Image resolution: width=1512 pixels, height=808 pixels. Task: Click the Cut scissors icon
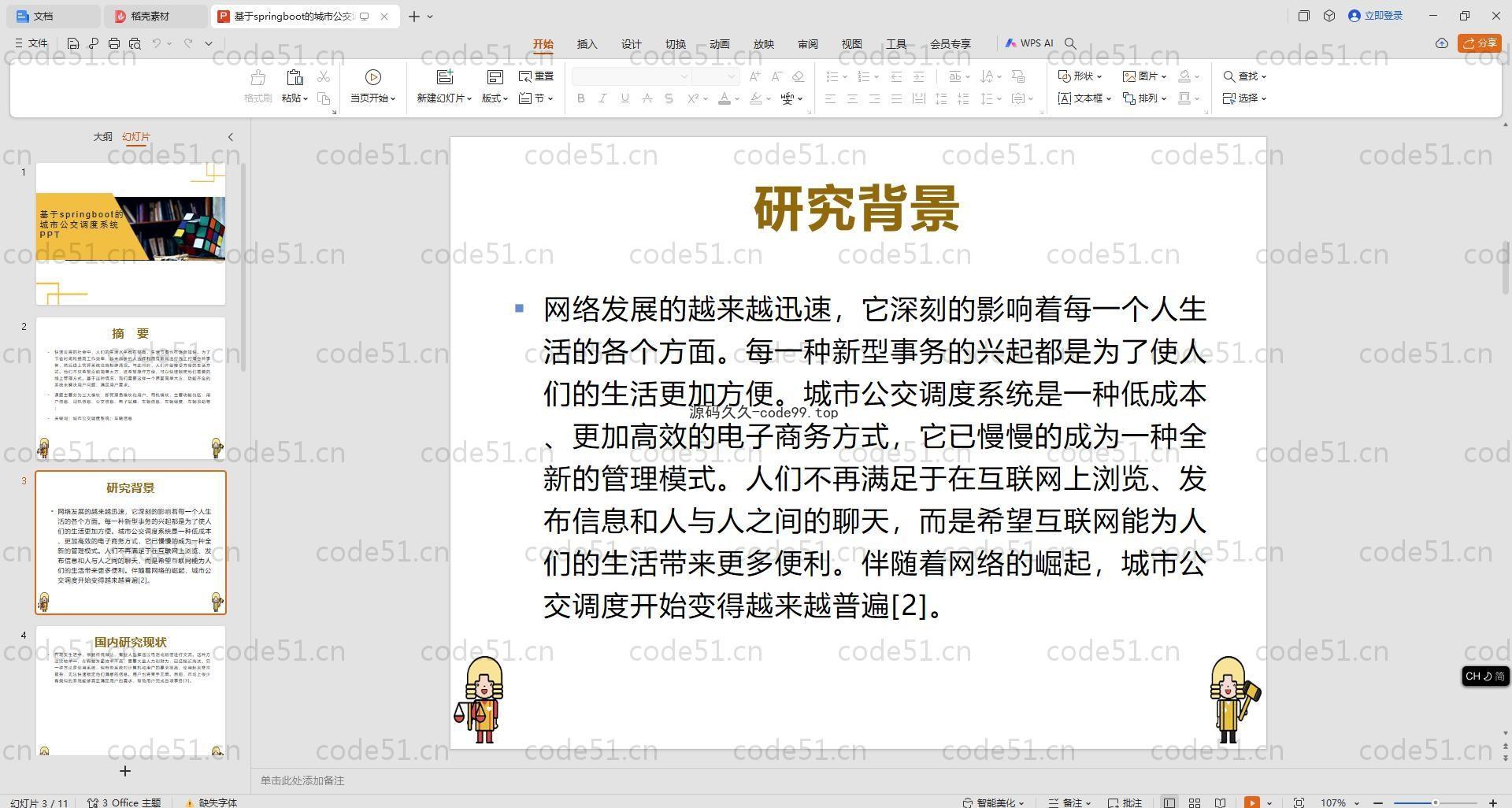(324, 76)
